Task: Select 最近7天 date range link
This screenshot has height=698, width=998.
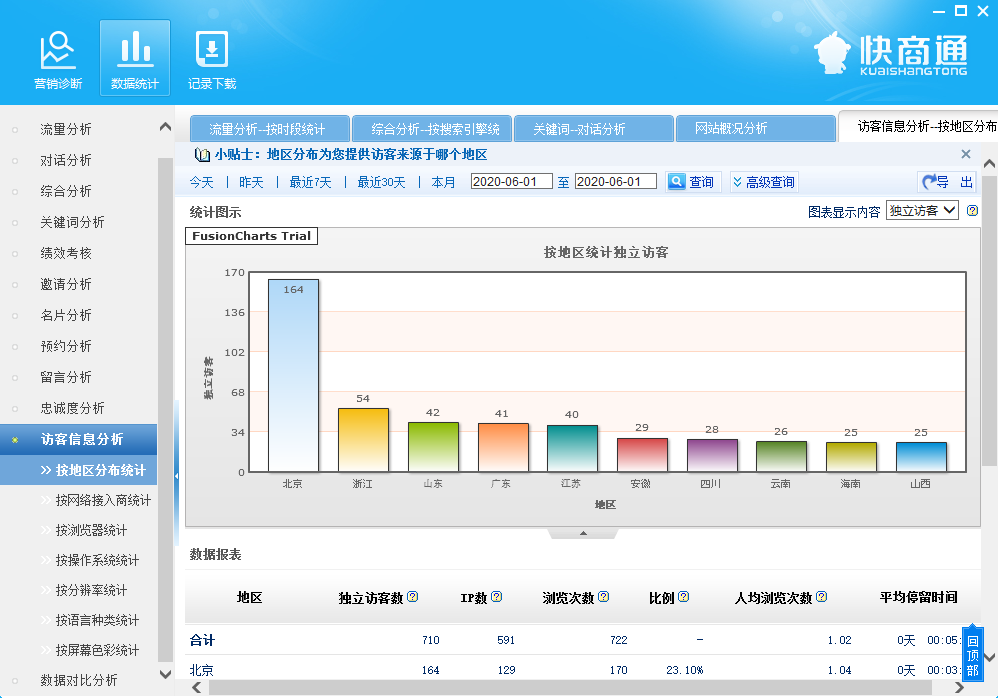Action: coord(310,182)
